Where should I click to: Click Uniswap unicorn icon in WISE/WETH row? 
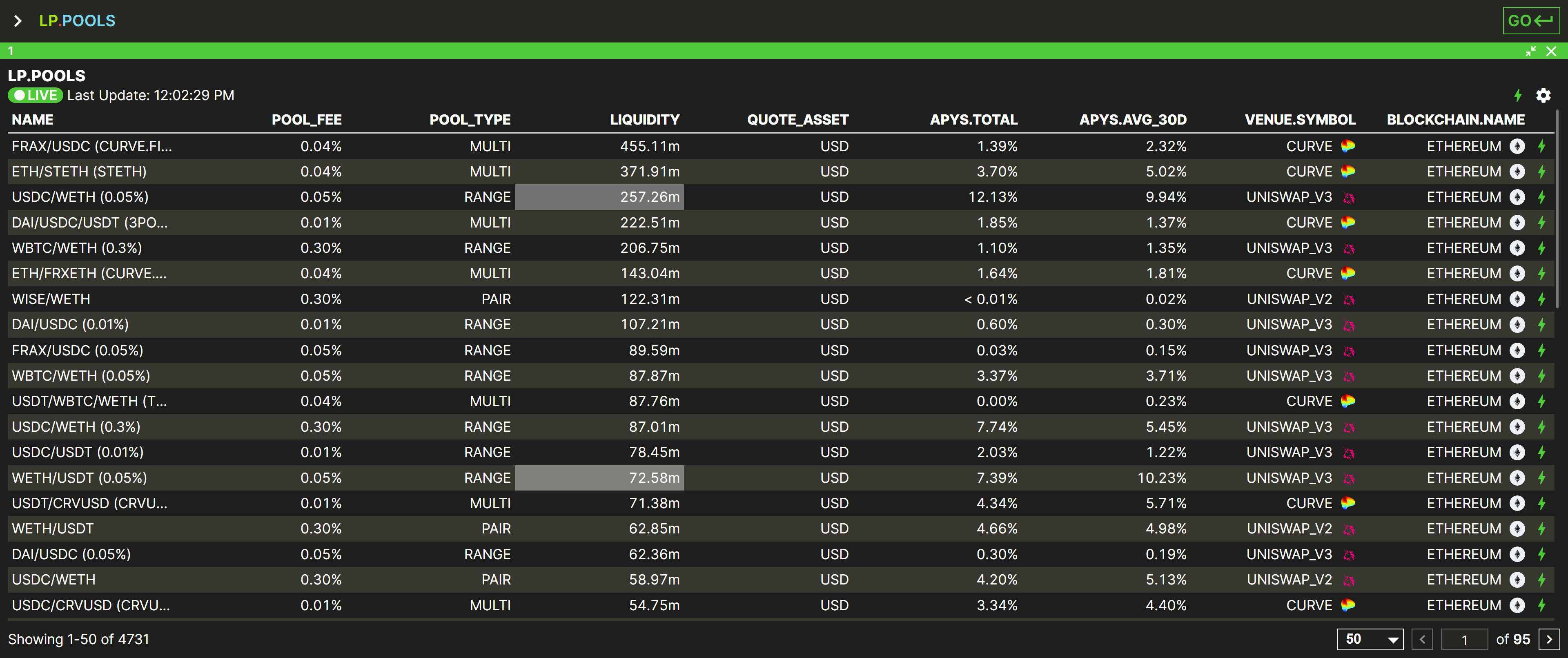pyautogui.click(x=1348, y=299)
